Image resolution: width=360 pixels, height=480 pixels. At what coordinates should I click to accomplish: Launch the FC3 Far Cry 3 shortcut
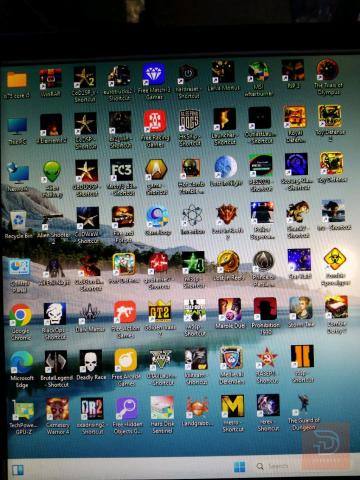tap(121, 170)
